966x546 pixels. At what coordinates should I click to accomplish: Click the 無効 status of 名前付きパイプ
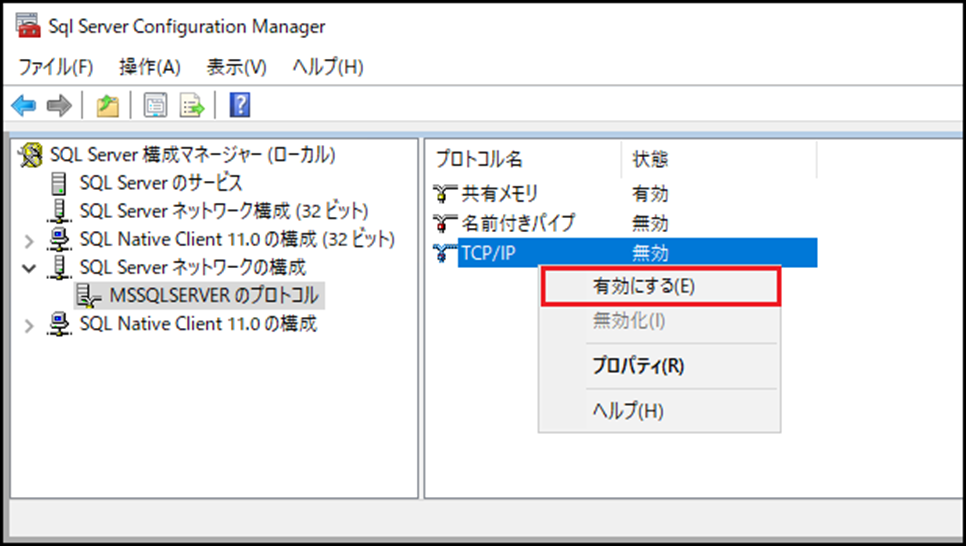click(650, 223)
